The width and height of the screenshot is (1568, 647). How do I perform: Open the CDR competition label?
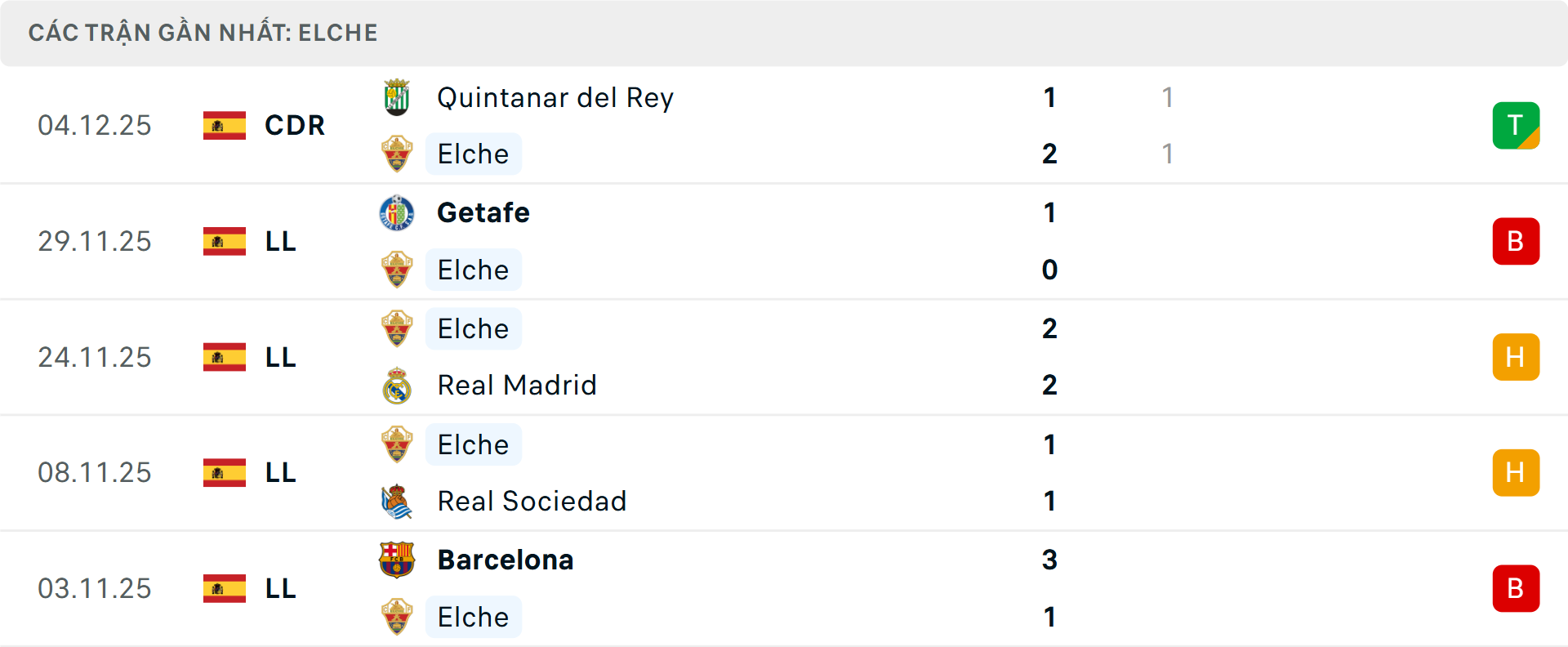point(295,126)
